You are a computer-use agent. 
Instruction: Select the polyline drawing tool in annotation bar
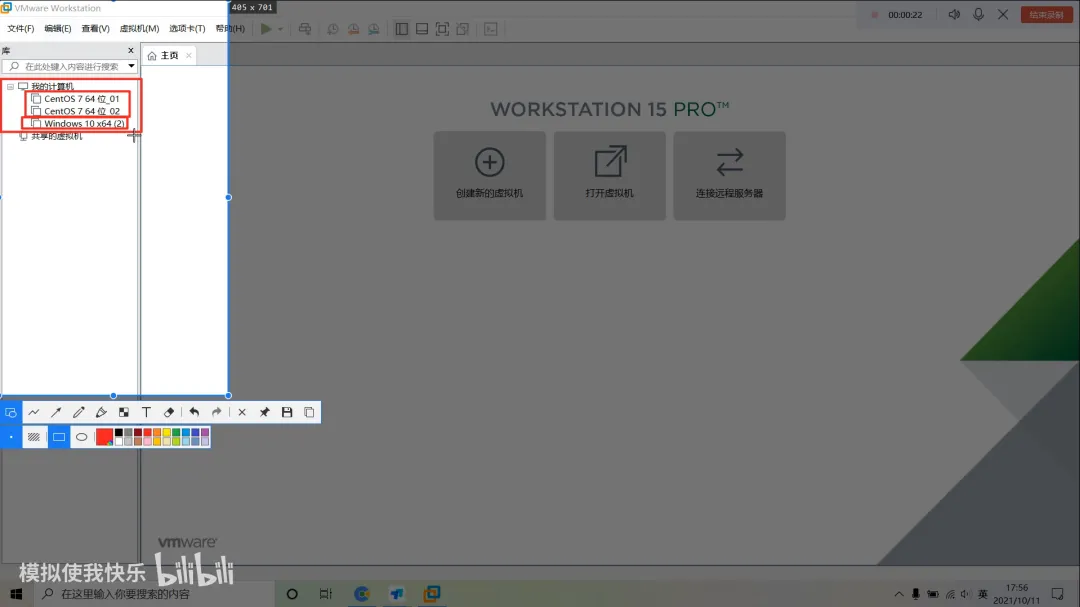34,412
